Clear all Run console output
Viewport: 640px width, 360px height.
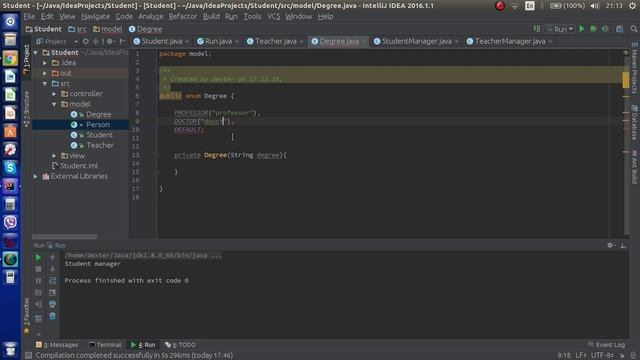tap(52, 316)
